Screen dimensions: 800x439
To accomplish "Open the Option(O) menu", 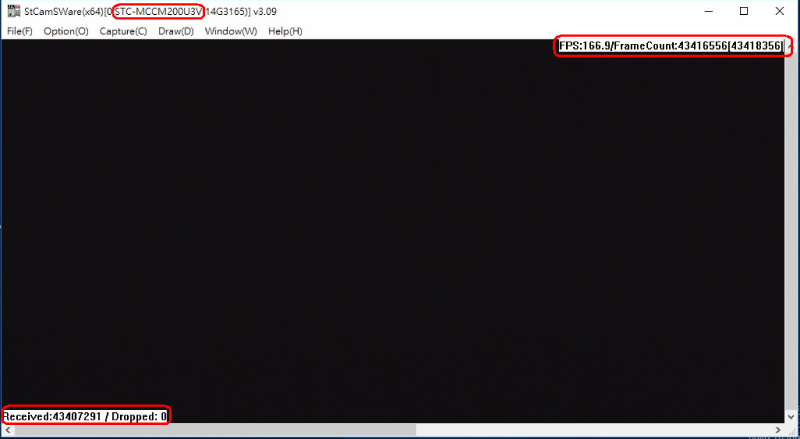I will [65, 31].
